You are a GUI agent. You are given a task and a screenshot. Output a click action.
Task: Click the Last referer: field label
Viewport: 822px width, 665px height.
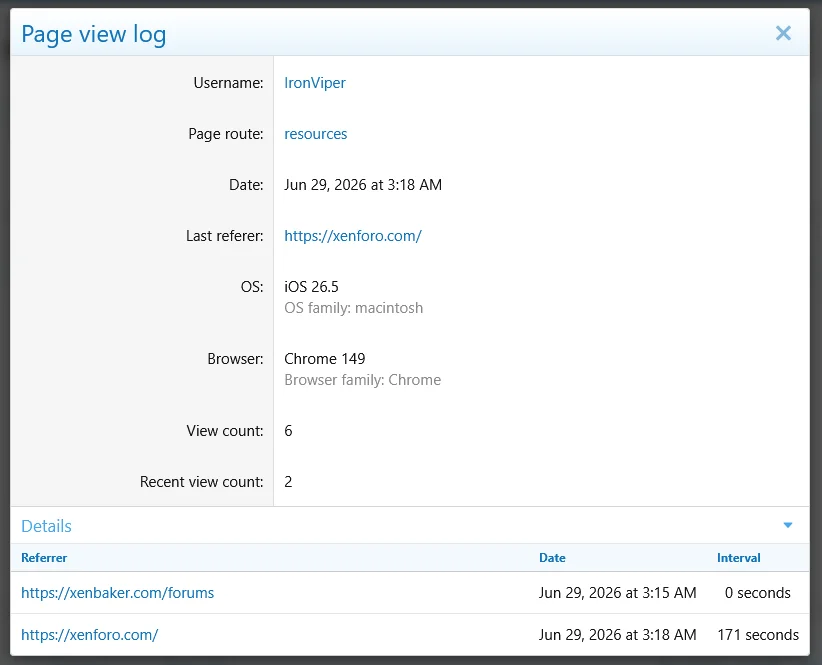click(x=224, y=236)
